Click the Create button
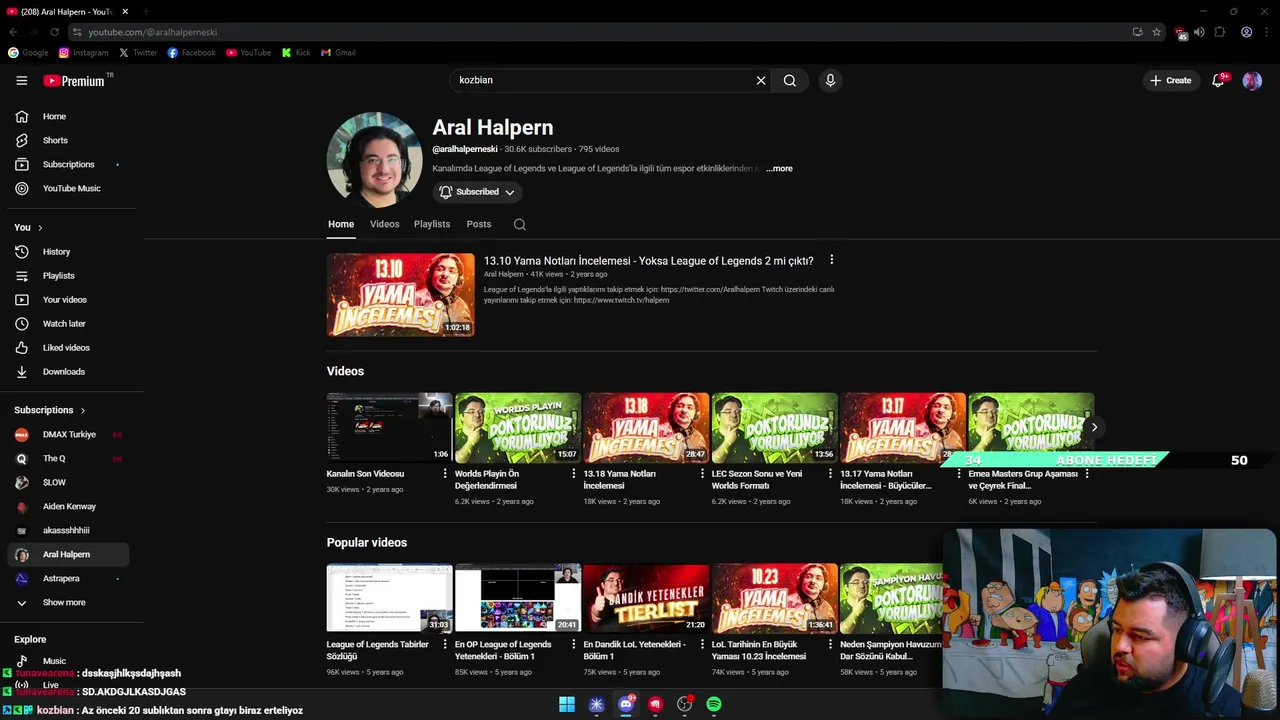The image size is (1280, 720). [x=1171, y=81]
